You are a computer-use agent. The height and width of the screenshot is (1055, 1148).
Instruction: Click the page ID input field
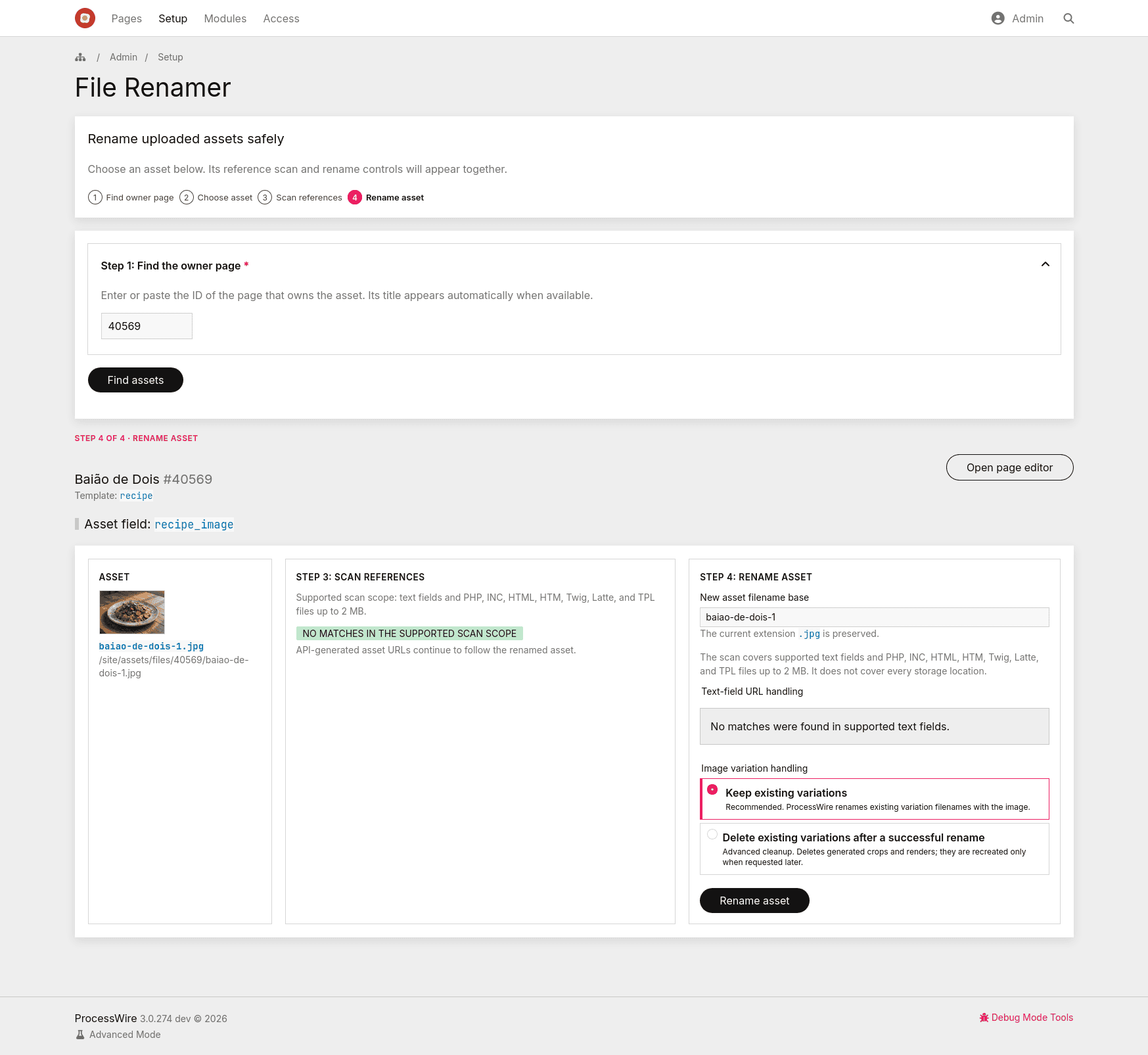point(147,326)
